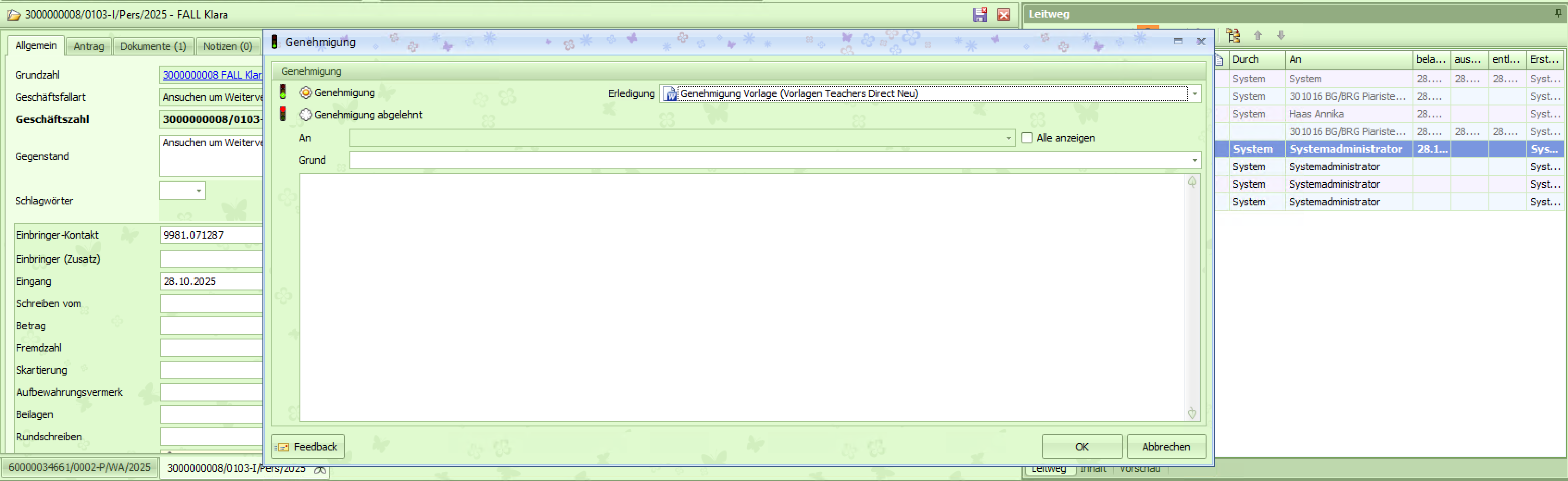1568x481 pixels.
Task: Select the Genehmigung radio button
Action: [x=305, y=92]
